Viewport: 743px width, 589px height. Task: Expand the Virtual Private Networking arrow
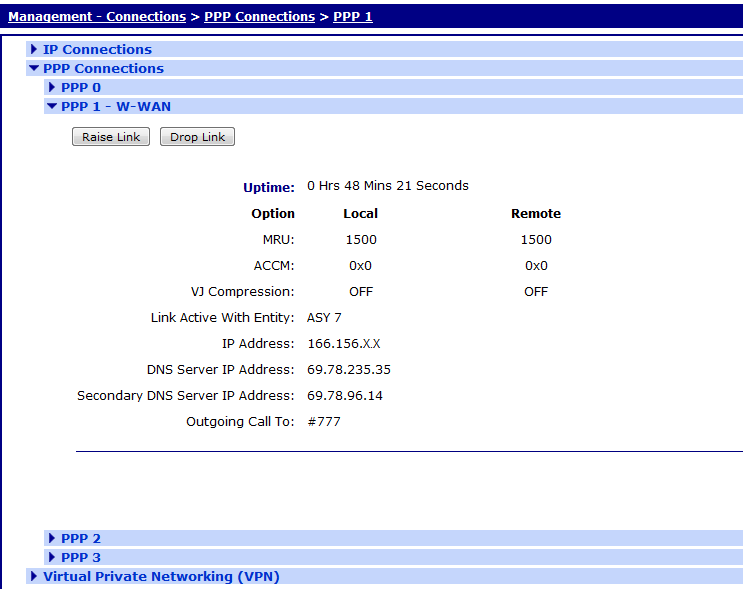pos(35,576)
